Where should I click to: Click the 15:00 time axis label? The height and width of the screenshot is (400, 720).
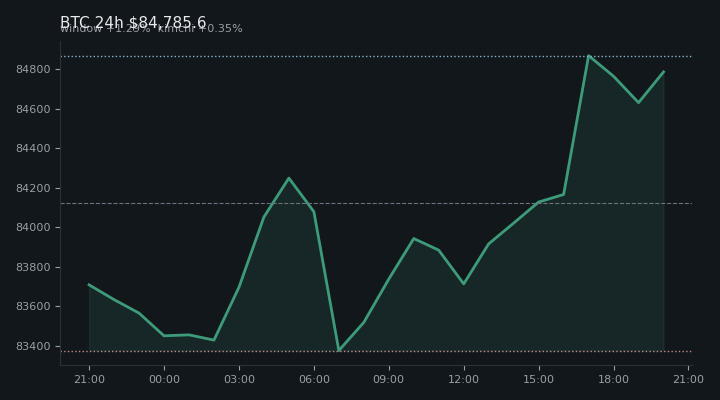539,379
